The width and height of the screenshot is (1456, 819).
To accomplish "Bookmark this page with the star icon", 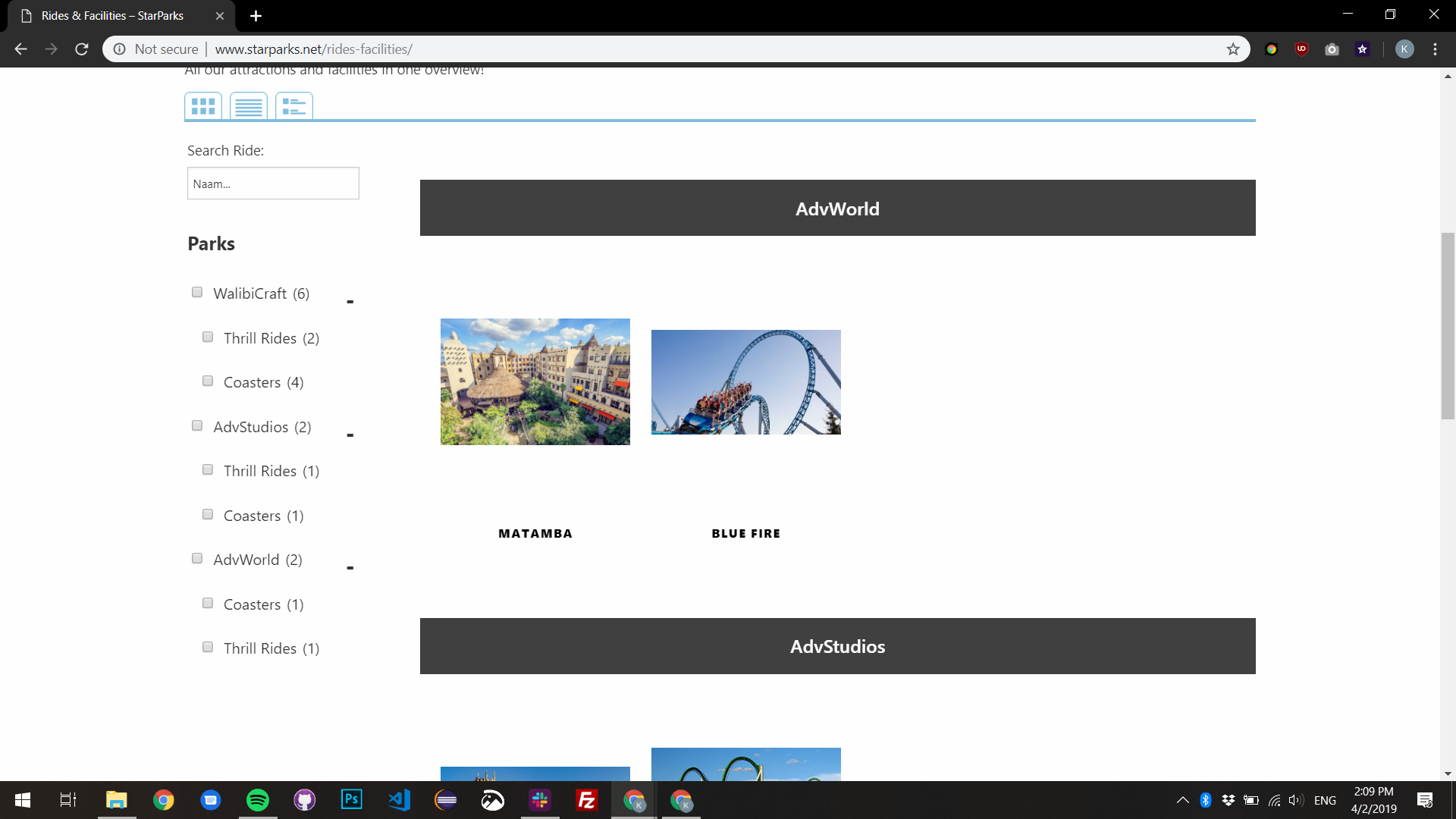I will click(1233, 49).
